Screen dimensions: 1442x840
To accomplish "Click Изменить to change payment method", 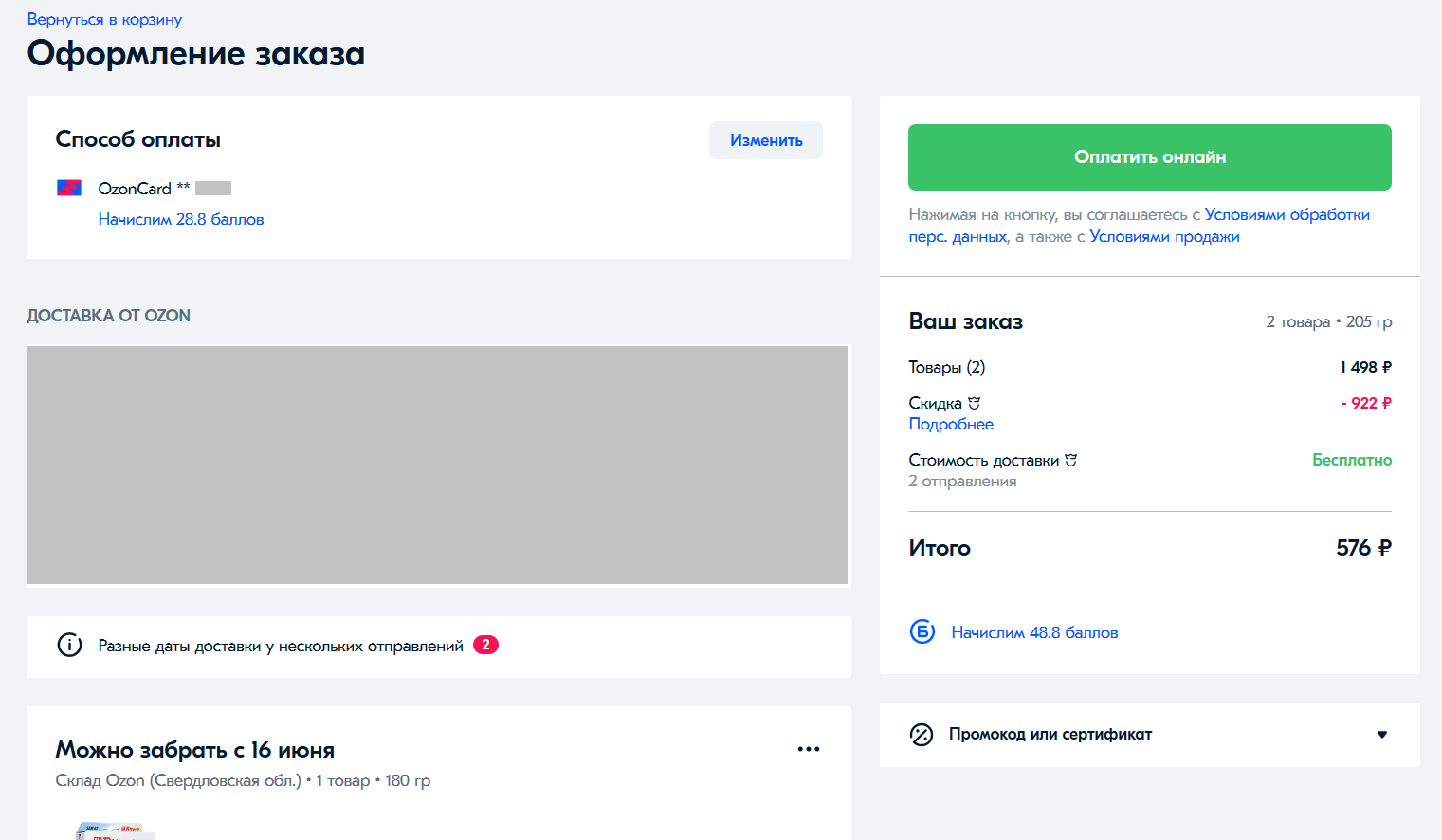I will pos(766,140).
